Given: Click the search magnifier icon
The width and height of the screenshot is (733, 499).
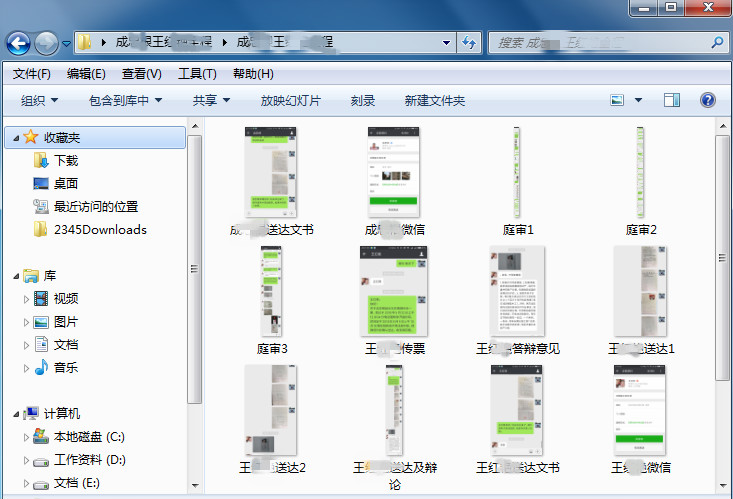Looking at the screenshot, I should click(717, 43).
